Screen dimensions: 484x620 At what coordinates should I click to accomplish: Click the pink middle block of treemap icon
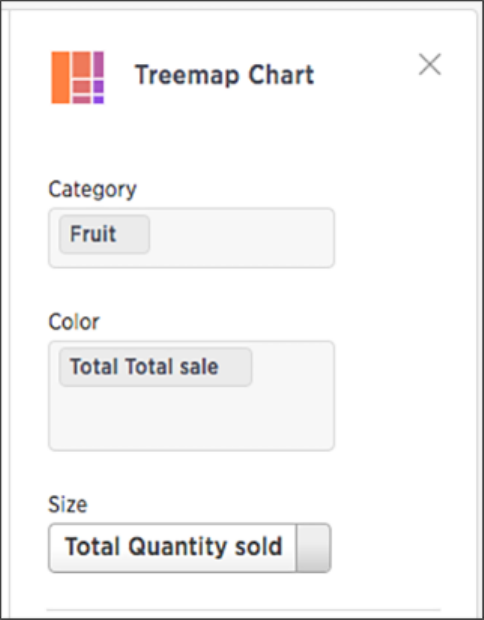pyautogui.click(x=81, y=86)
